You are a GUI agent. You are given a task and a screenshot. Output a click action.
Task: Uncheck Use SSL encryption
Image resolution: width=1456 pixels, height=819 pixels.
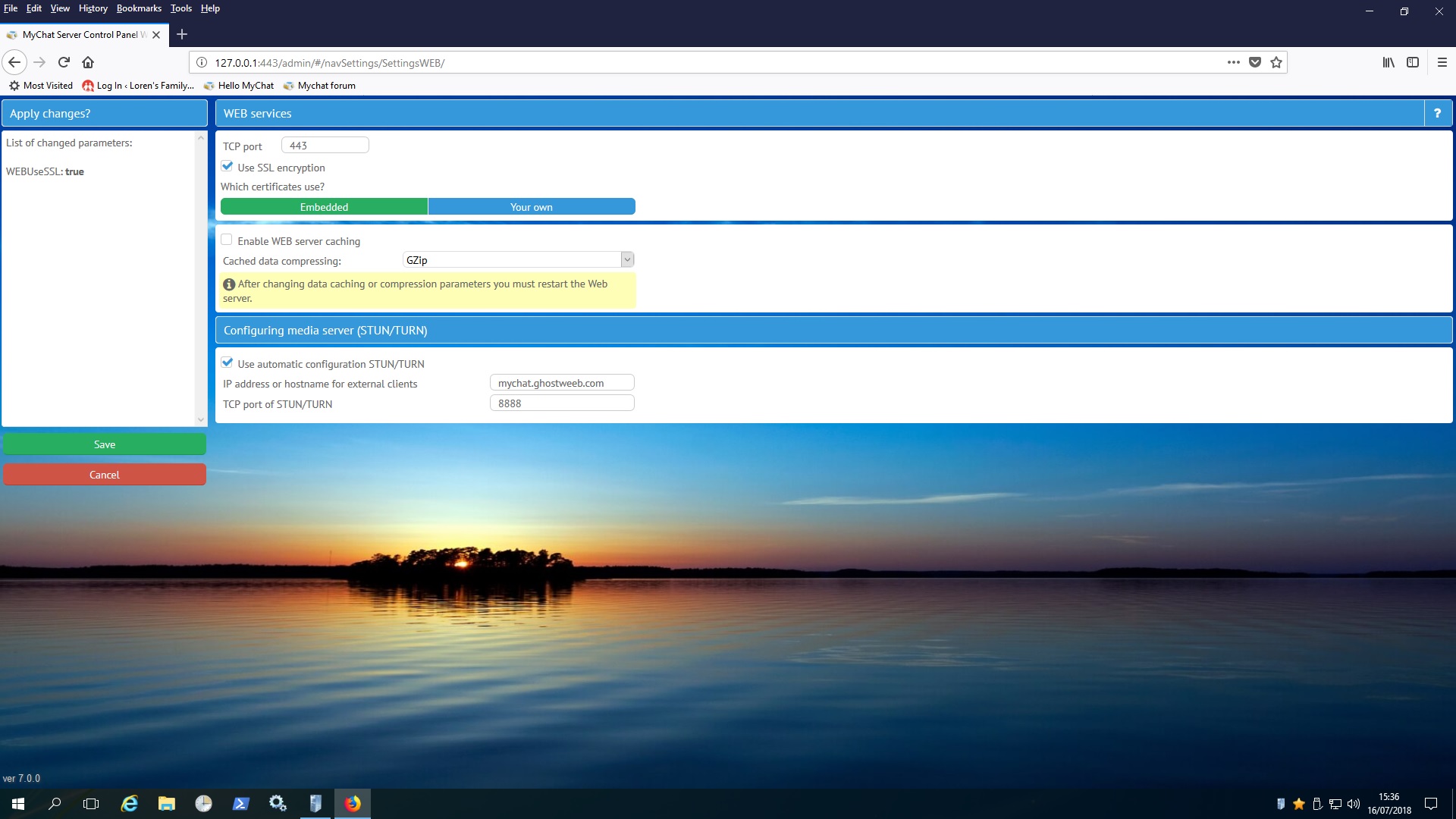pos(227,166)
